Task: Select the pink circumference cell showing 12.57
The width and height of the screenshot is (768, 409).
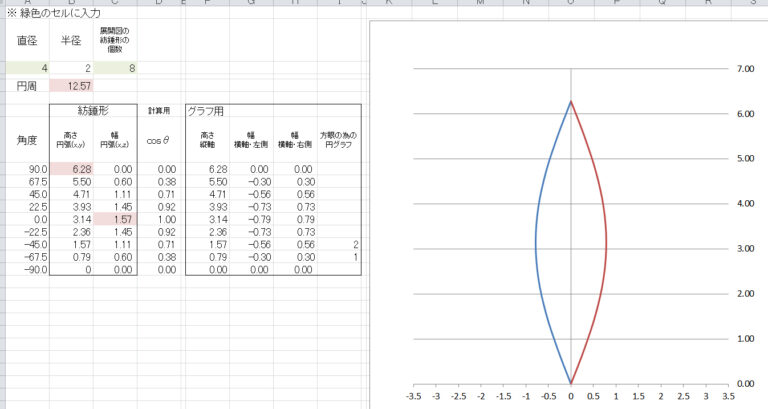Action: (x=71, y=87)
